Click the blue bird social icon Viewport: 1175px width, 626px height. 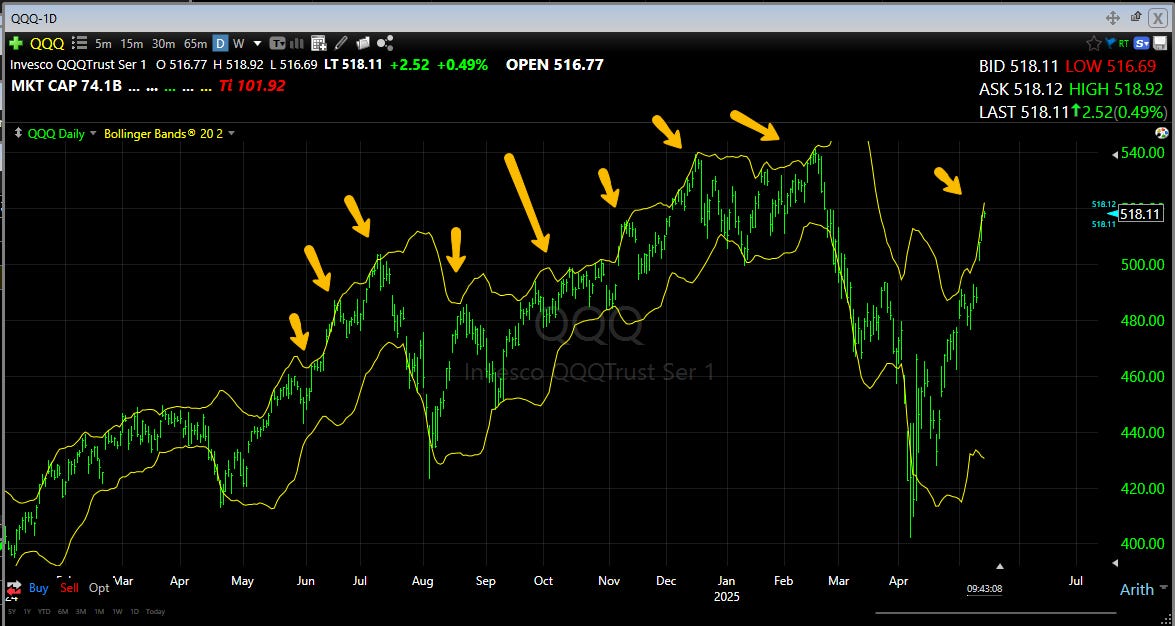pyautogui.click(x=1110, y=43)
